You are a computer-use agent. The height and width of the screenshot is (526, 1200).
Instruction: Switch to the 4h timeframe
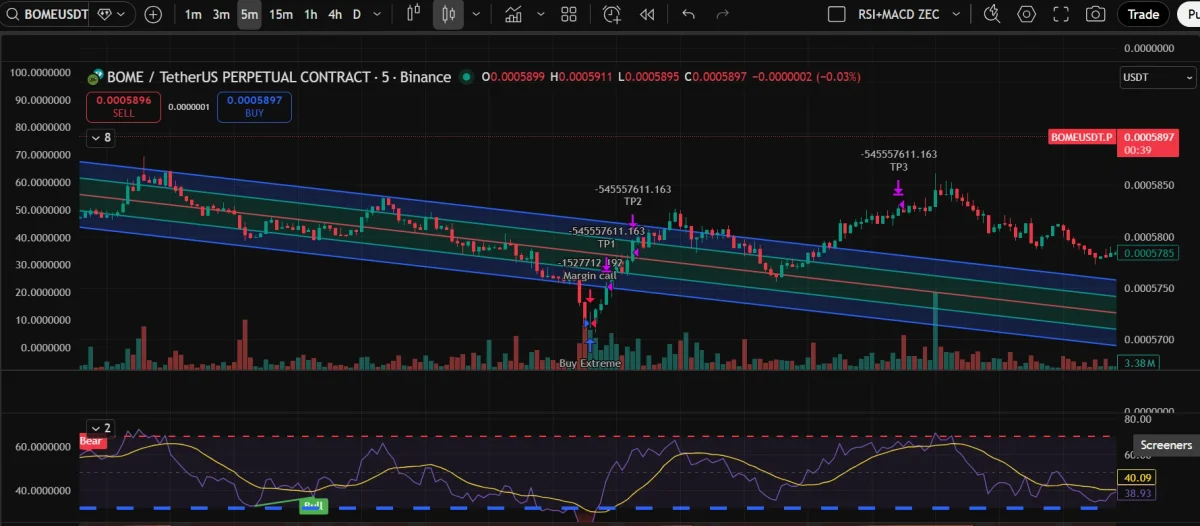[x=335, y=15]
